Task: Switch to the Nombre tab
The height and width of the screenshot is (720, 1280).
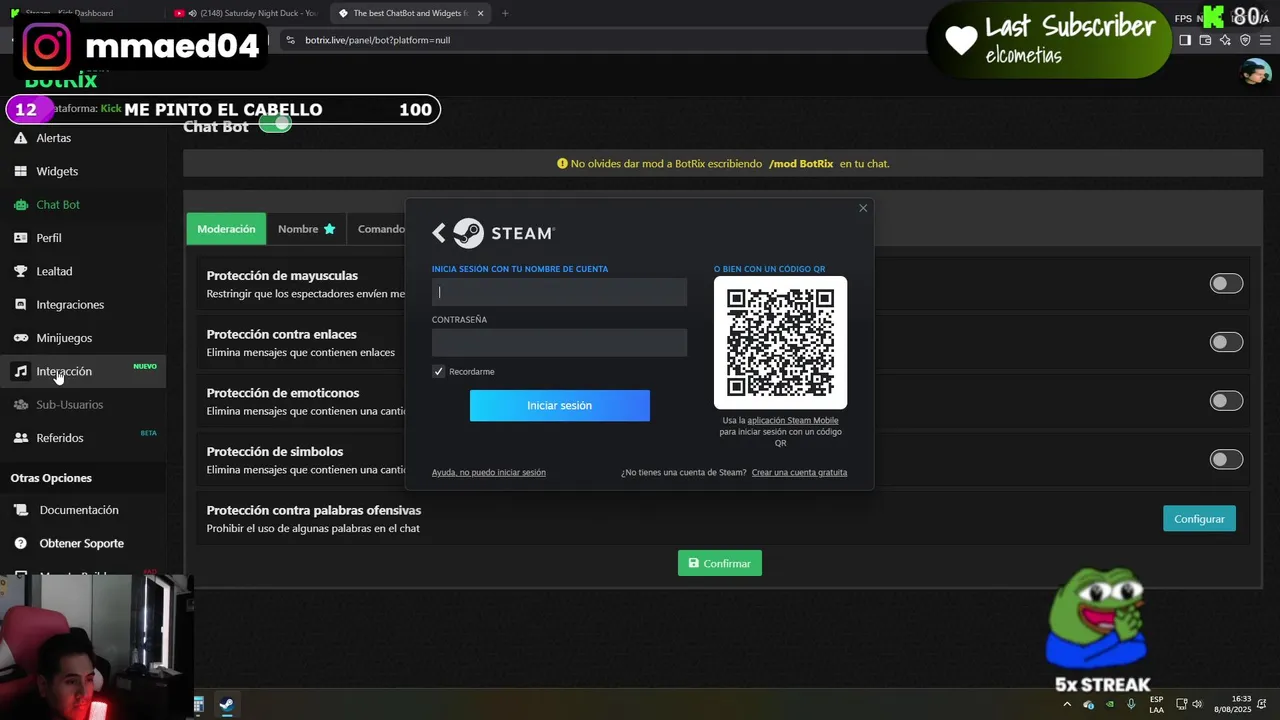Action: point(306,229)
